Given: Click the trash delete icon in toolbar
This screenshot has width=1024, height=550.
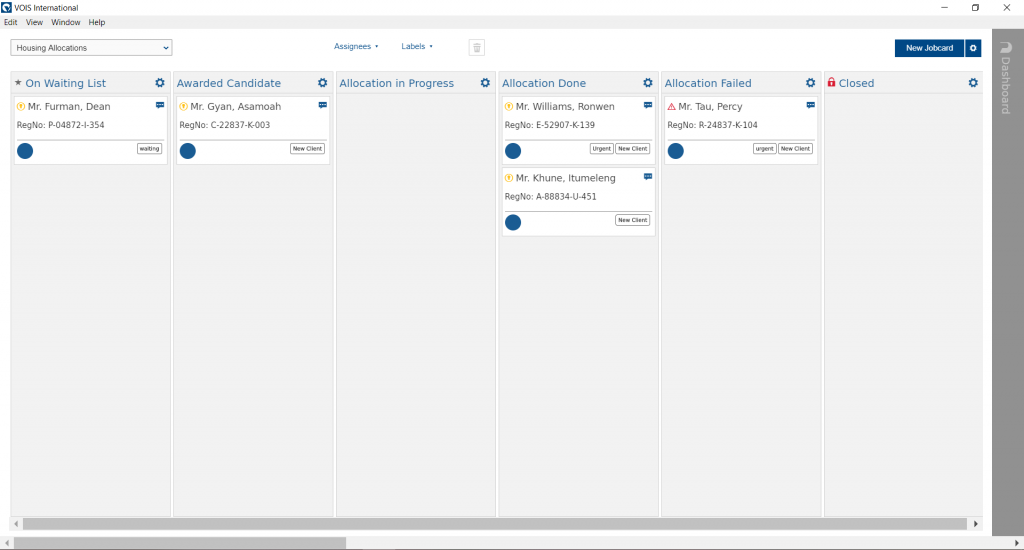Looking at the screenshot, I should coord(477,47).
